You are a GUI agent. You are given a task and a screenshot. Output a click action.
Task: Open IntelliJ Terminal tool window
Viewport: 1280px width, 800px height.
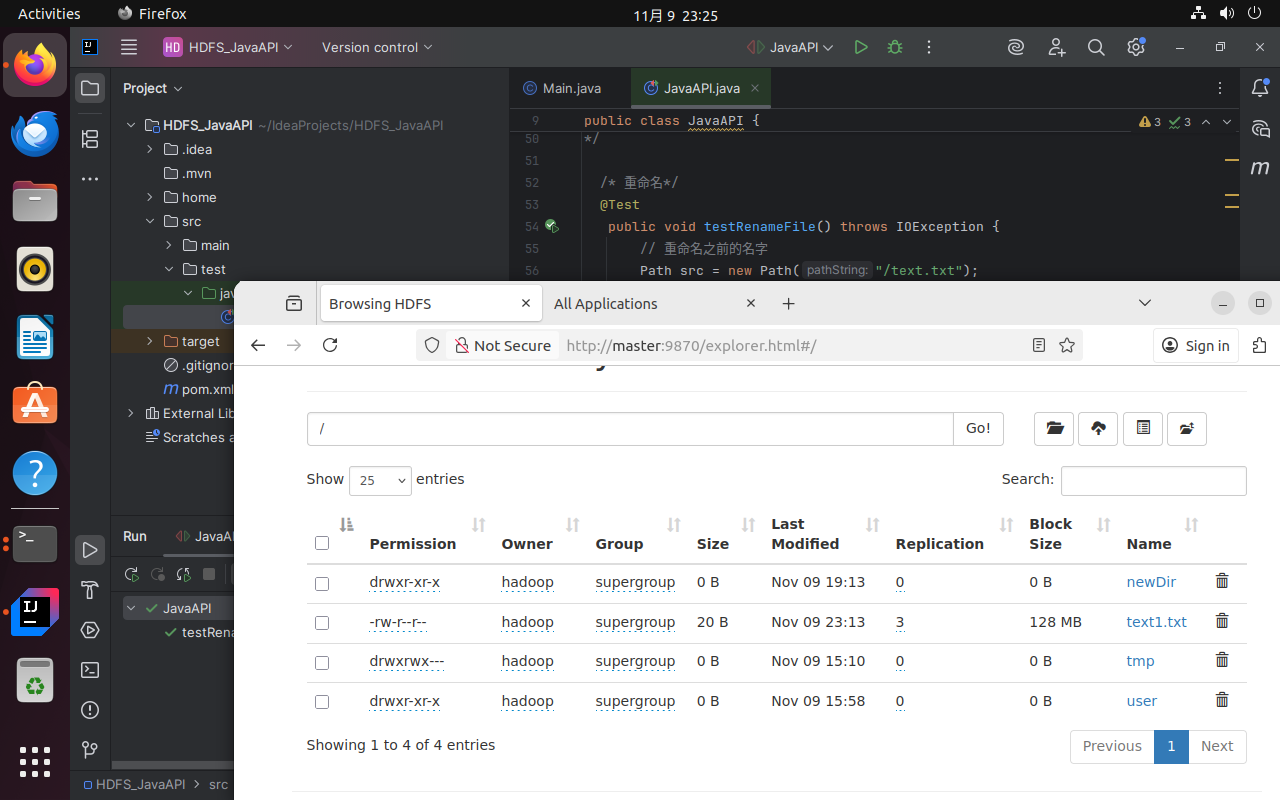tap(90, 670)
